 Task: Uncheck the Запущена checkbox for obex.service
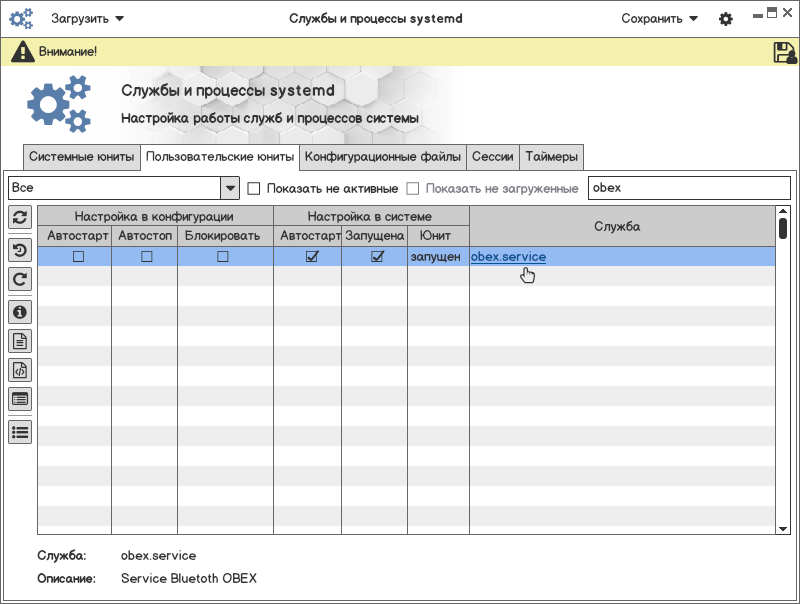click(x=377, y=257)
